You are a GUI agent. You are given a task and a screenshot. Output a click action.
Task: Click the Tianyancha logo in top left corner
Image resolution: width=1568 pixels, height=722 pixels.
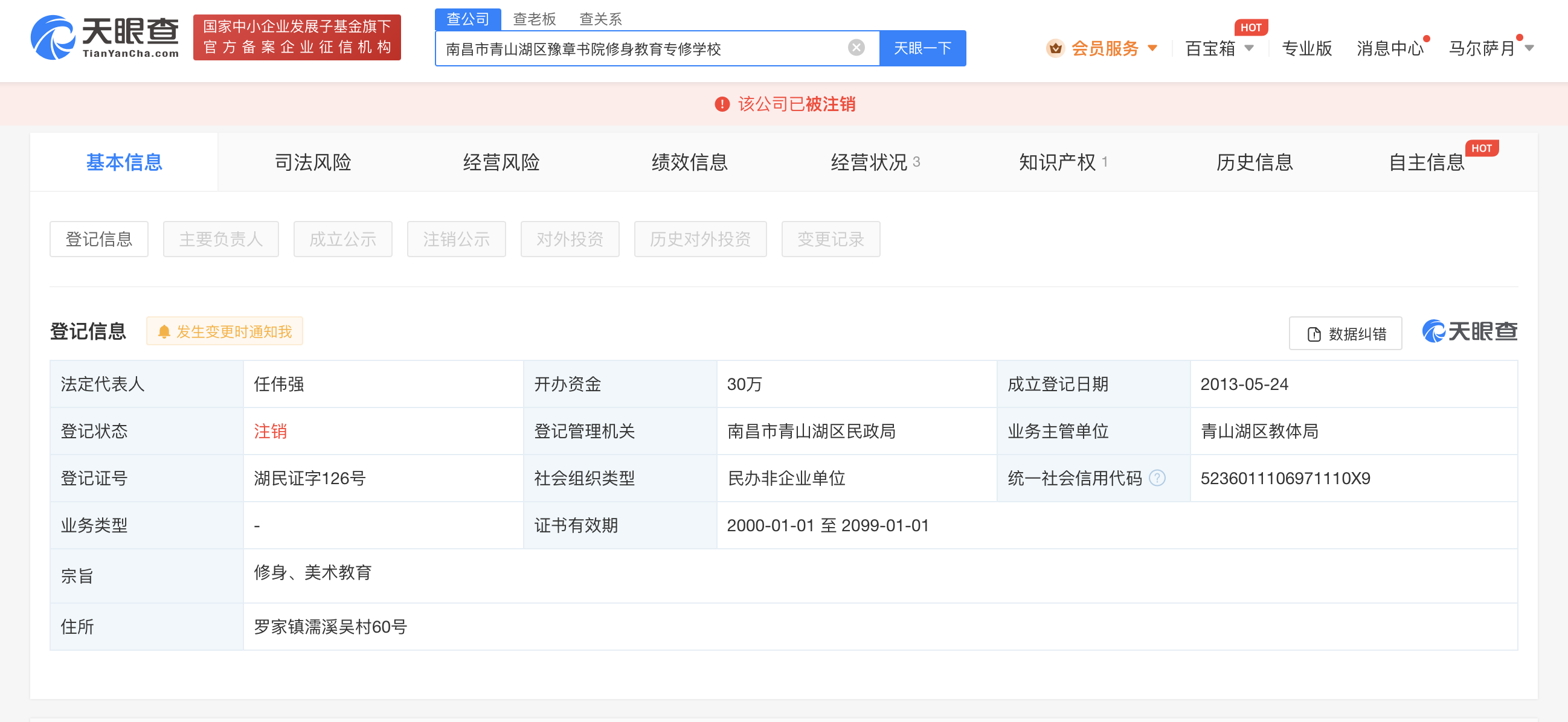point(103,37)
